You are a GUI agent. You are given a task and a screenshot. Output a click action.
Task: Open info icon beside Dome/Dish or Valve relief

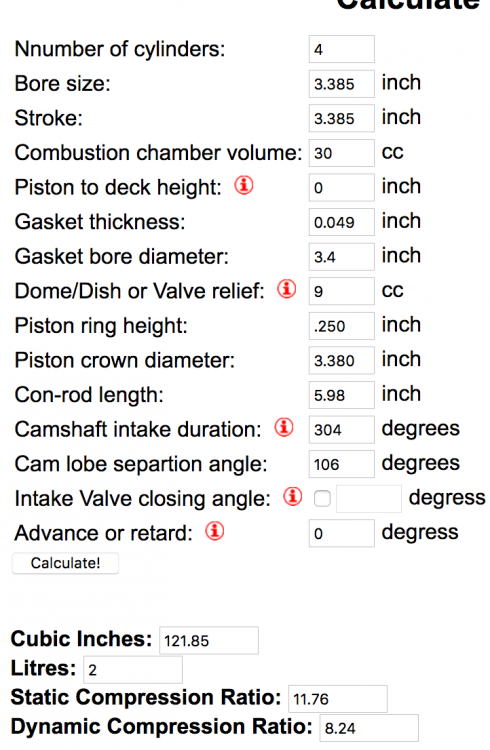click(x=287, y=289)
